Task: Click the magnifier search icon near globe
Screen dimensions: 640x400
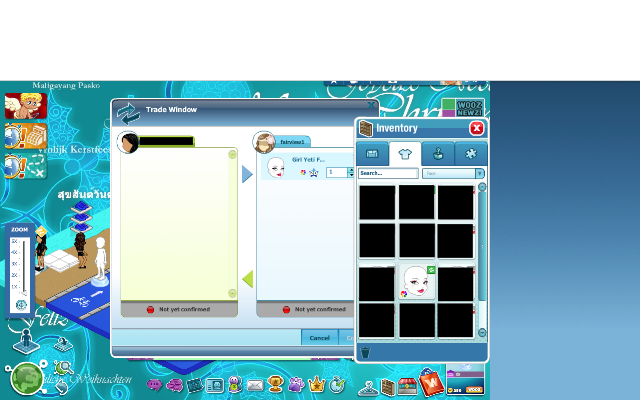Action: (64, 368)
